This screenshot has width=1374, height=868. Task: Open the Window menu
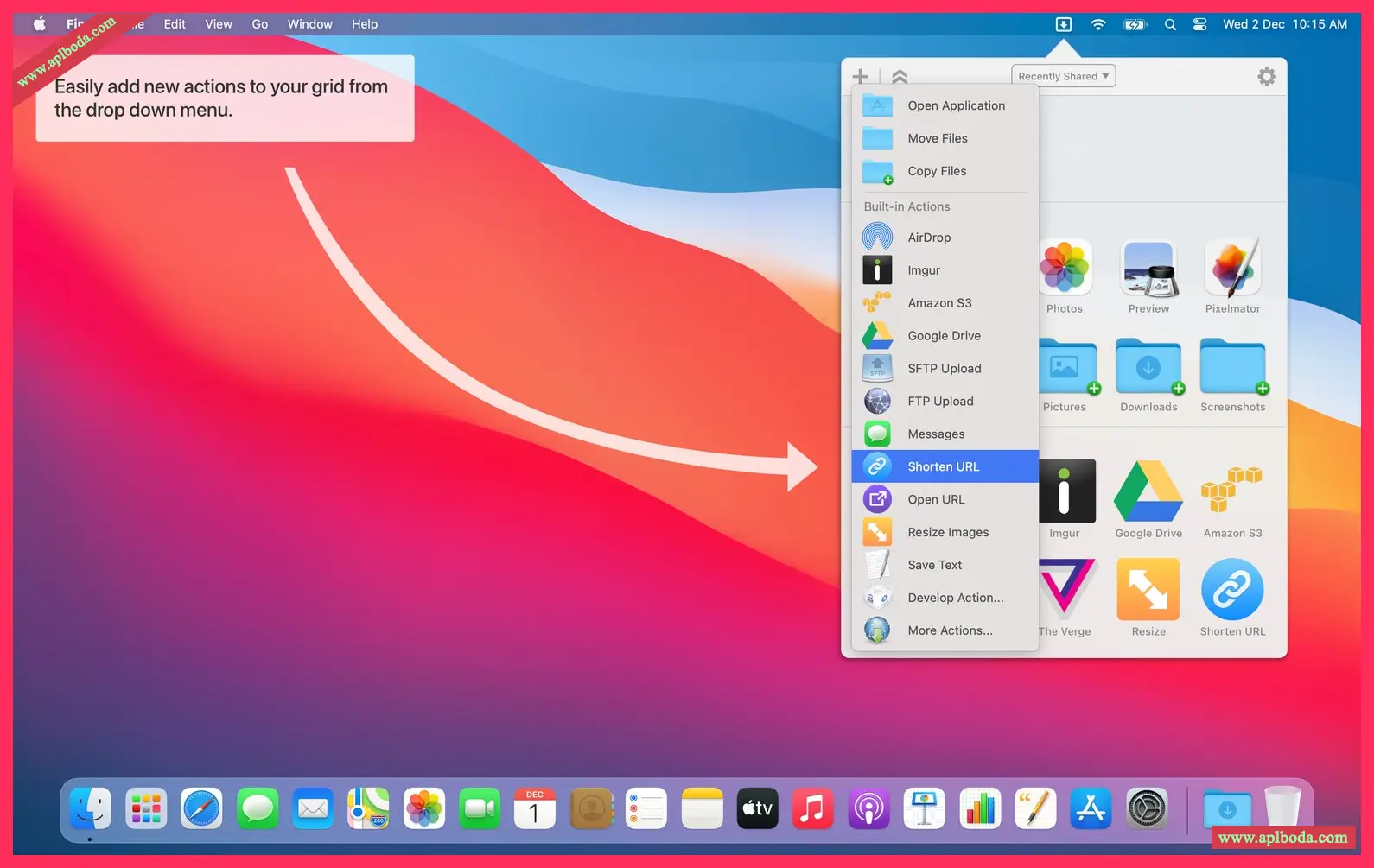point(309,24)
